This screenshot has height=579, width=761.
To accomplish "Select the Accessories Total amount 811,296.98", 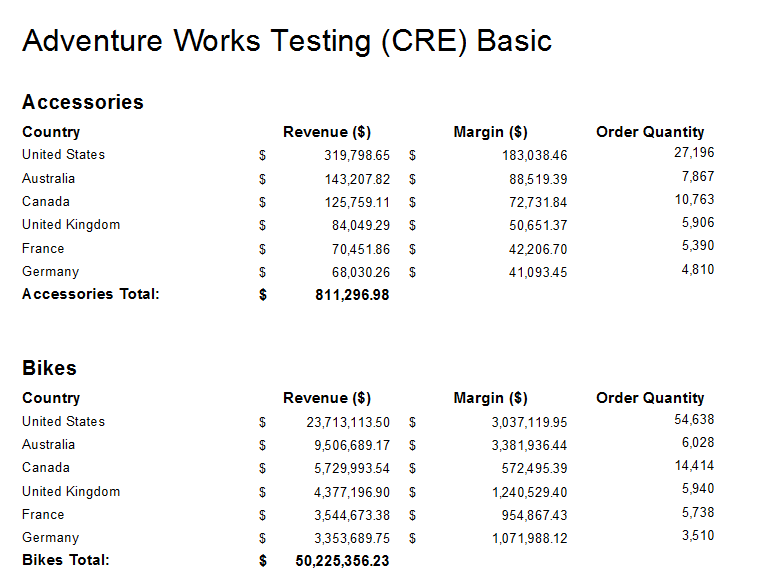I will pos(352,295).
